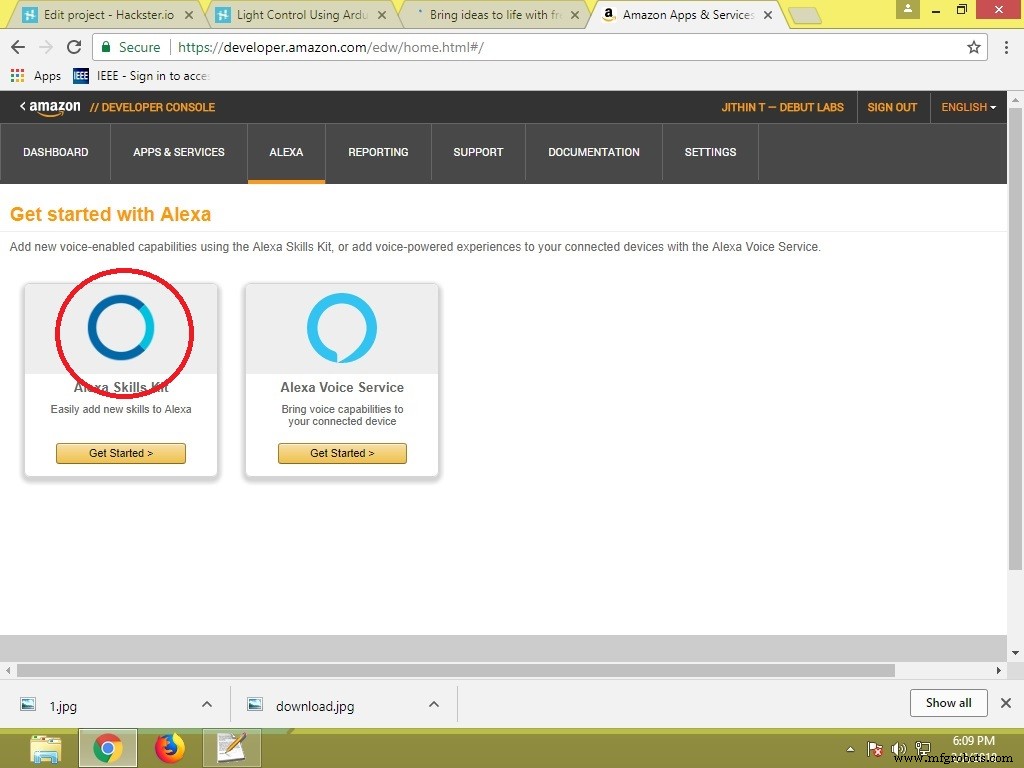Click the Alexa Voice Service speech bubble icon

(342, 328)
